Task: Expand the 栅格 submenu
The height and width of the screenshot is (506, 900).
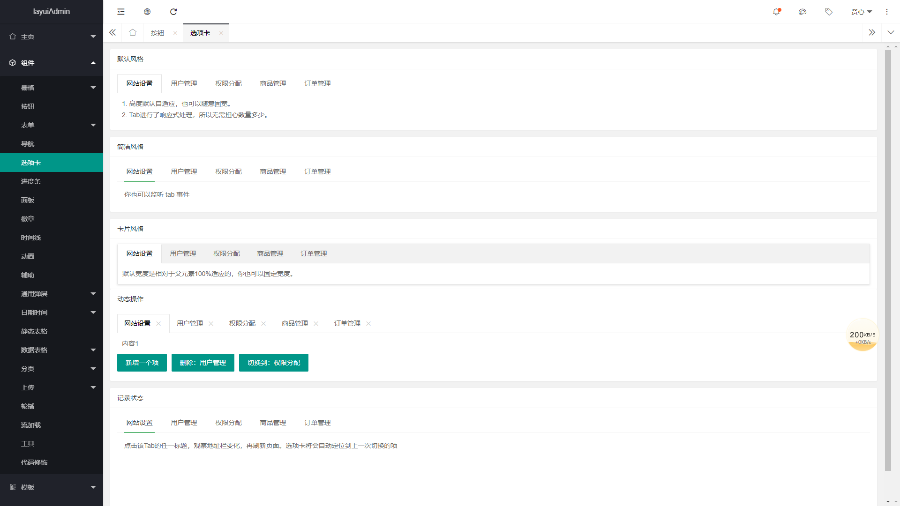Action: point(52,88)
